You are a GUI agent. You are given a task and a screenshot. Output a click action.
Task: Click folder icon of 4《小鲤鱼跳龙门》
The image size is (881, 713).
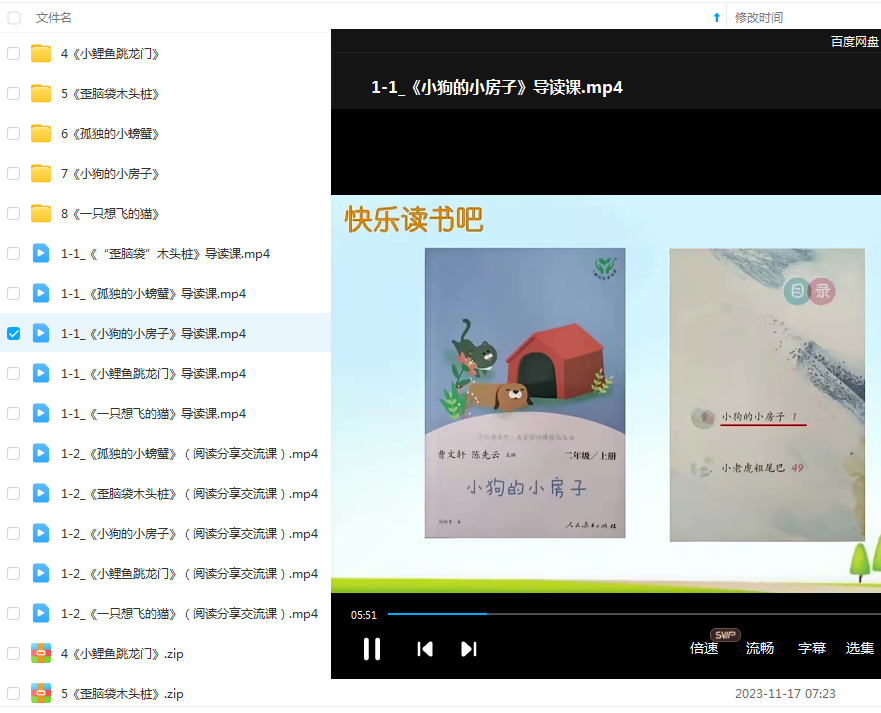pos(40,53)
